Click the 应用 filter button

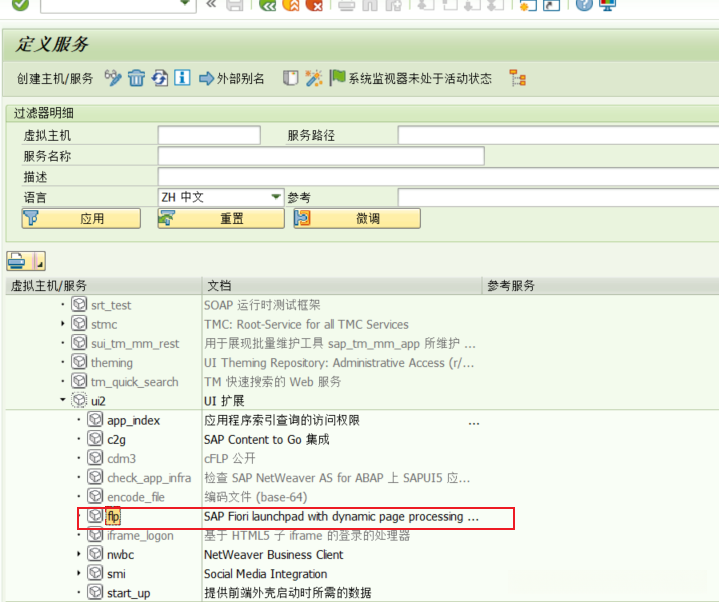81,218
